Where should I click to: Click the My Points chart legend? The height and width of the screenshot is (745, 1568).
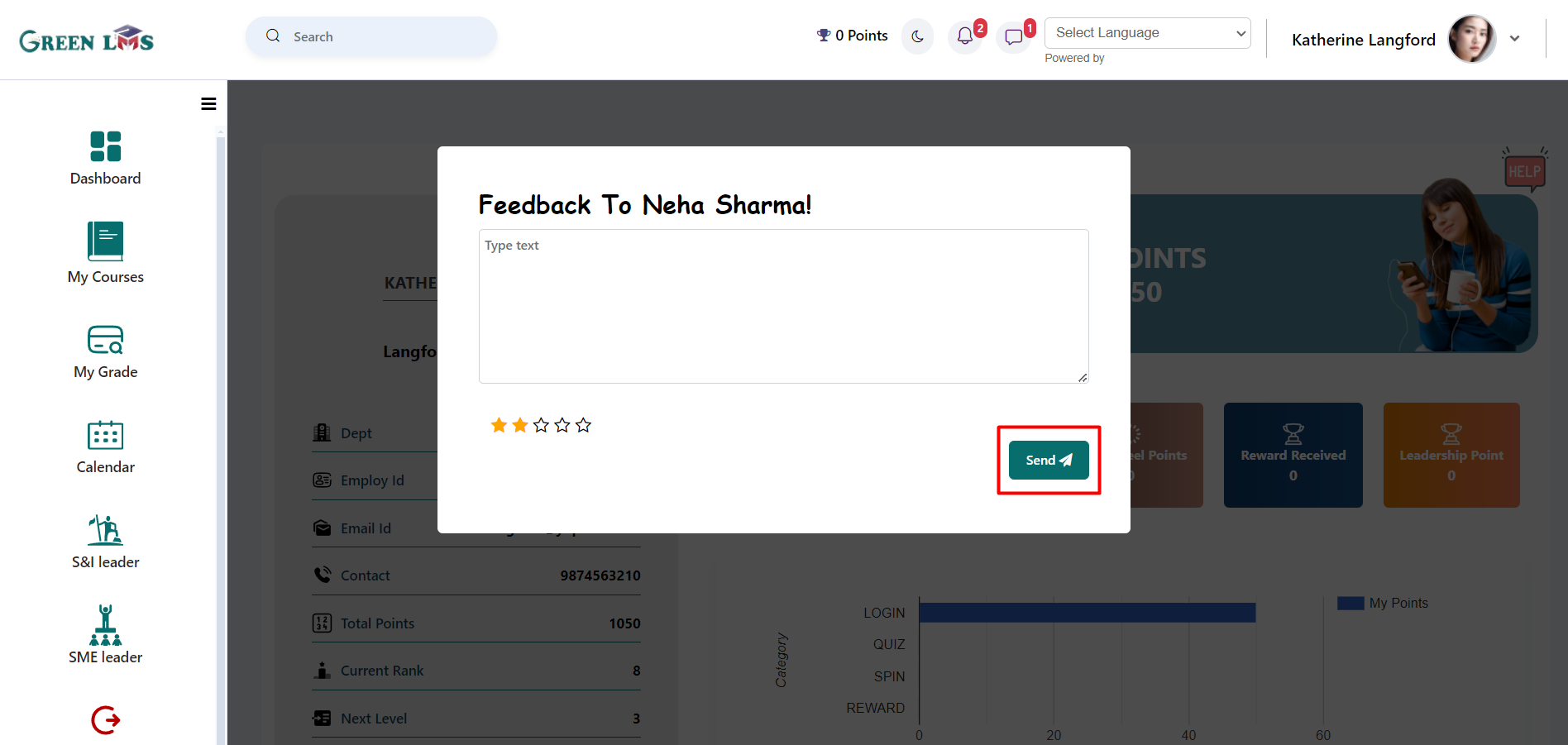(1383, 603)
